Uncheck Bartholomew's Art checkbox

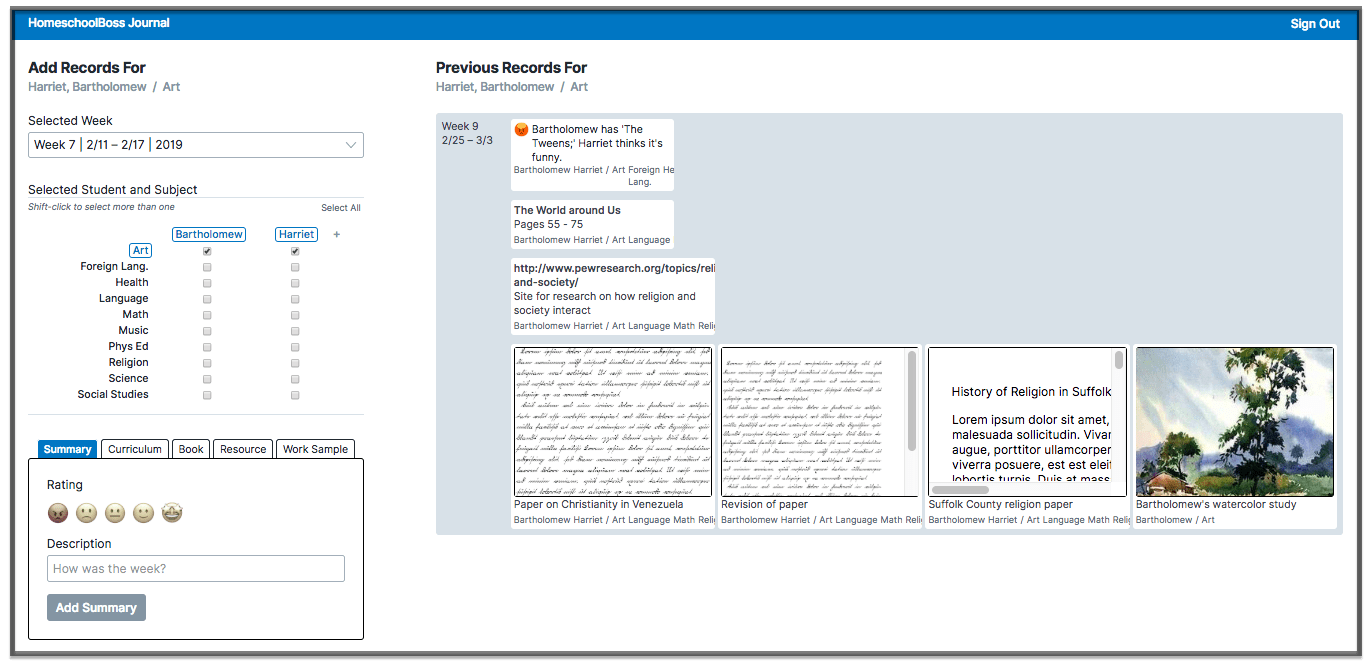tap(207, 251)
